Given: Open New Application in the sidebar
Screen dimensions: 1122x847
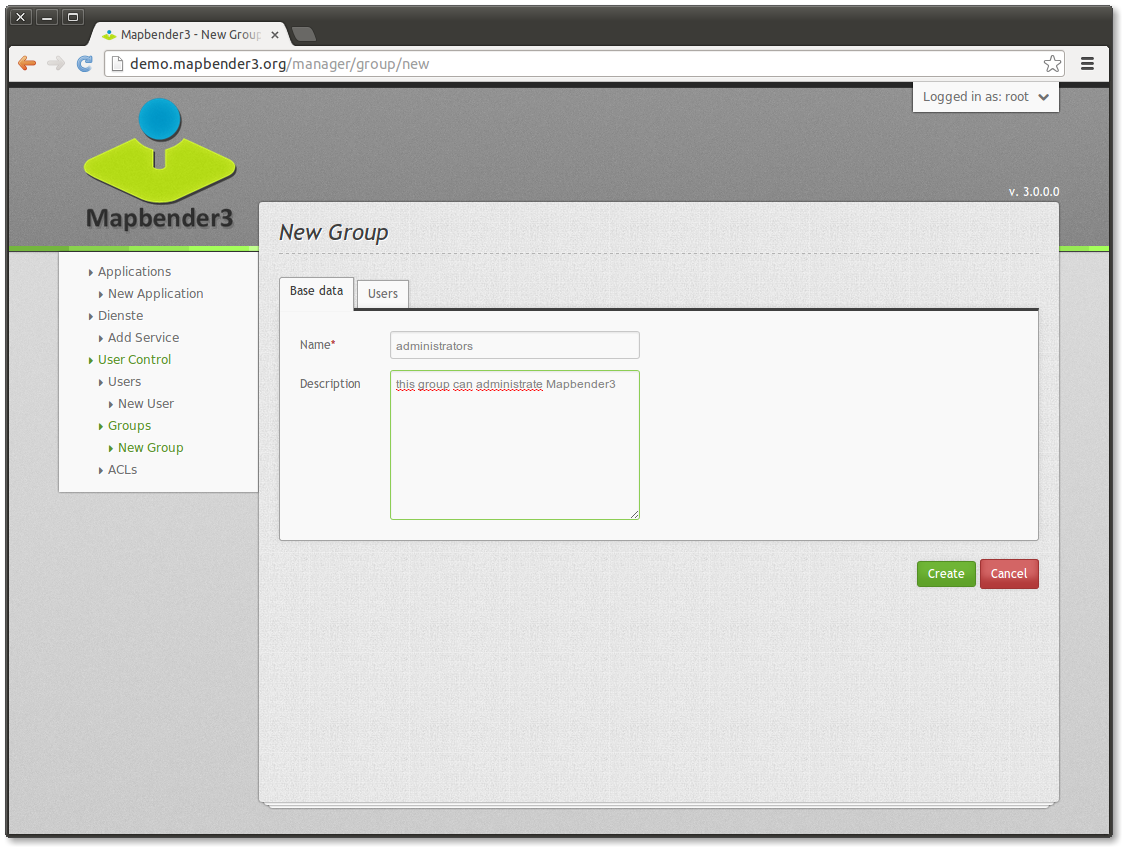Looking at the screenshot, I should tap(155, 294).
